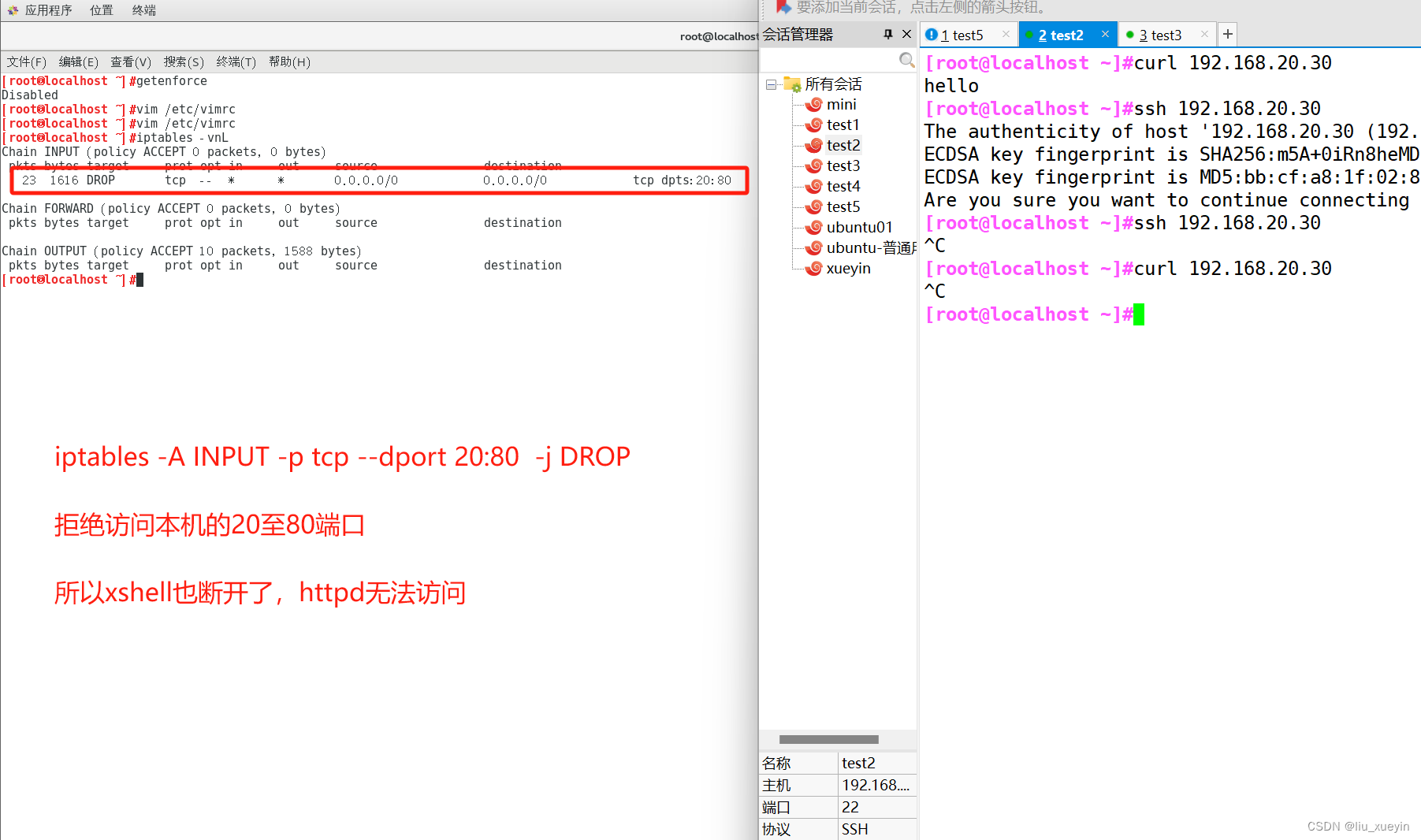Click the warning icon on test5 tab
This screenshot has width=1421, height=840.
click(931, 35)
